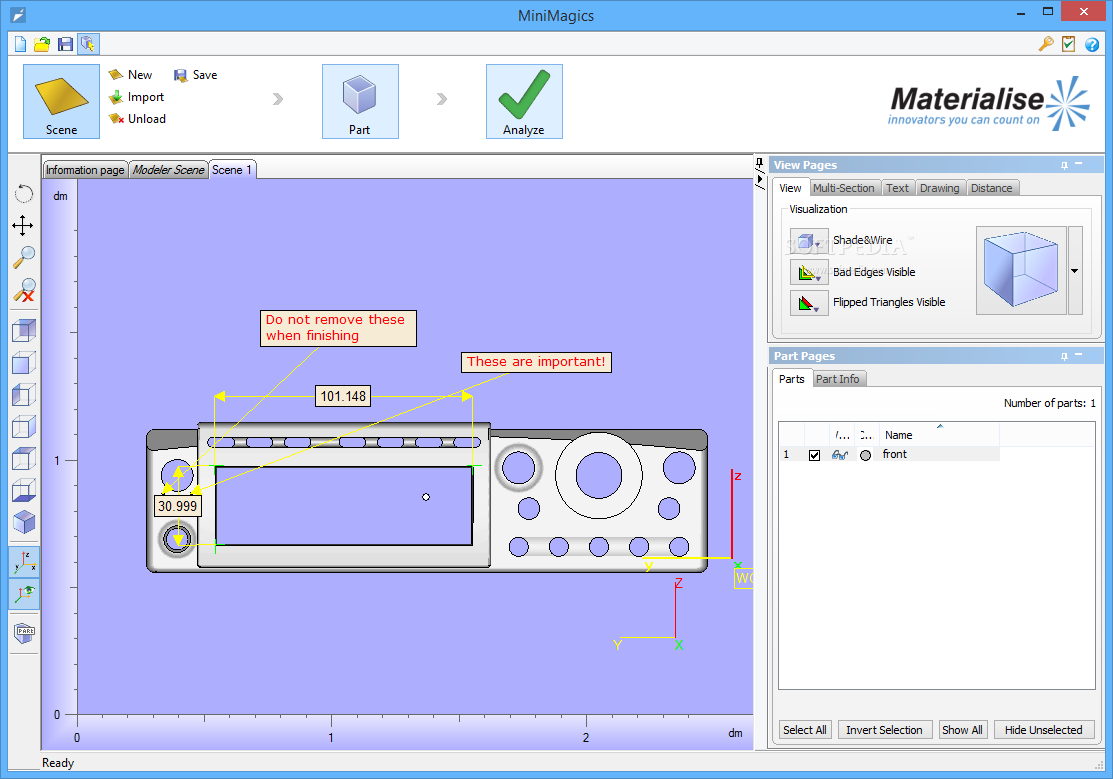Activate the Zoom magnifier tool
The image size is (1113, 779).
coord(24,257)
